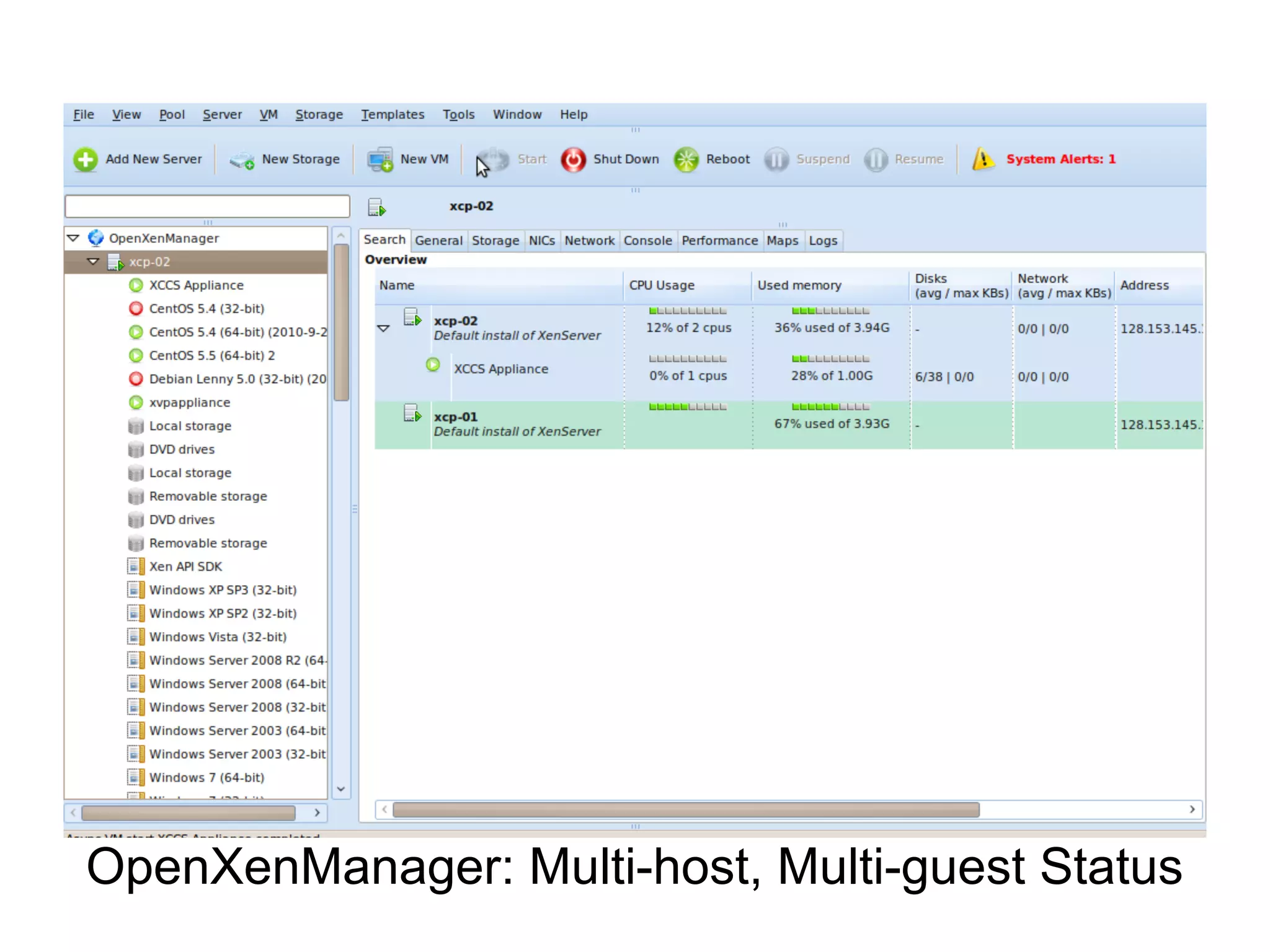Open the Logs tab
Screen dimensions: 1270x952
(x=823, y=240)
